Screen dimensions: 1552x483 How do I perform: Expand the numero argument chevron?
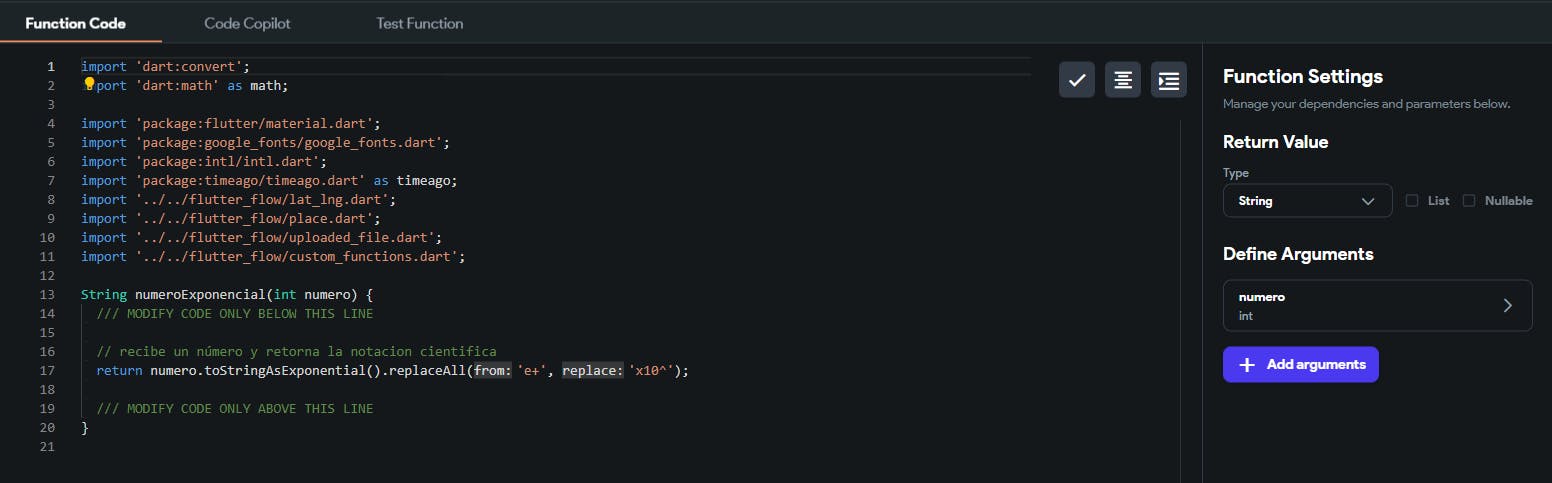[x=1508, y=305]
